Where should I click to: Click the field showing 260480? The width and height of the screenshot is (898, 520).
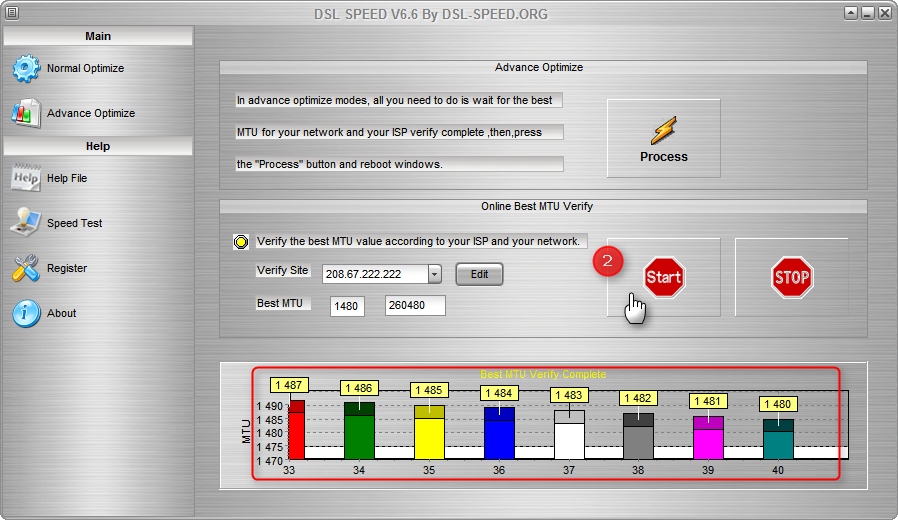[415, 306]
